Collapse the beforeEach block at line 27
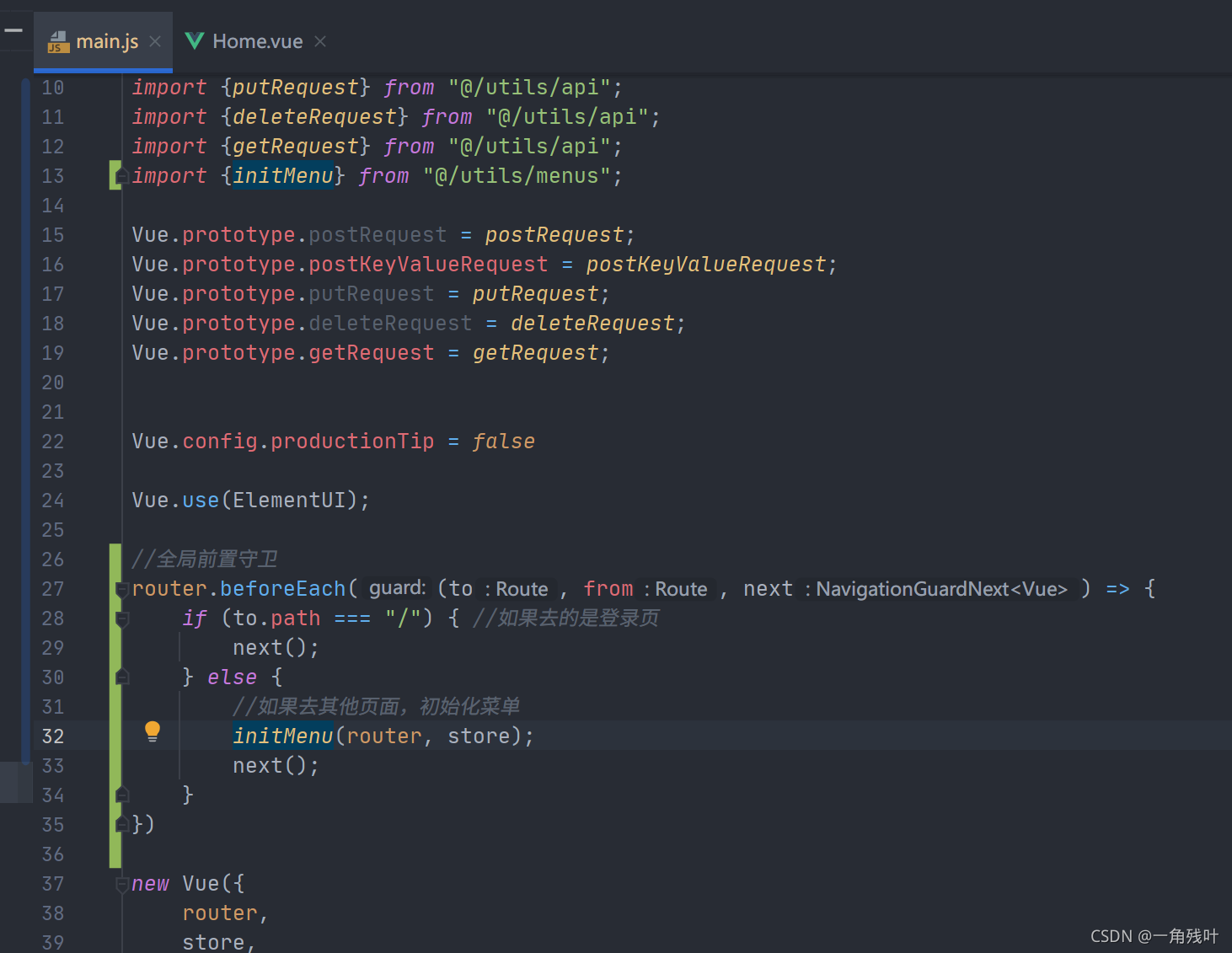The image size is (1232, 953). pyautogui.click(x=122, y=589)
